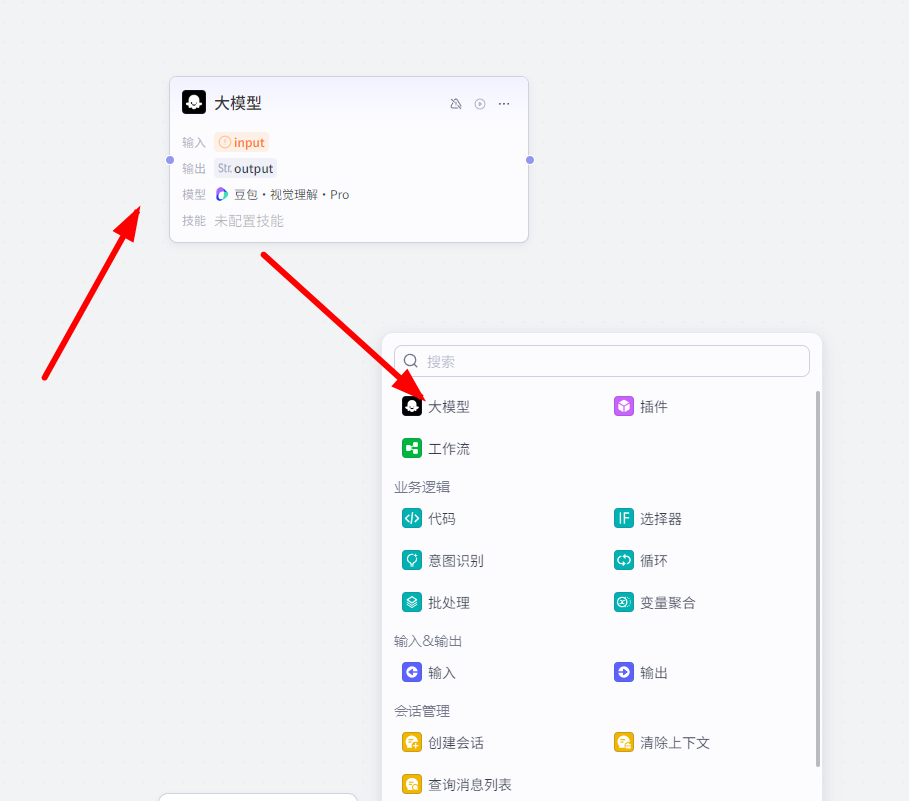Click the 选择器 IF condition icon
This screenshot has height=801, width=909.
(623, 518)
